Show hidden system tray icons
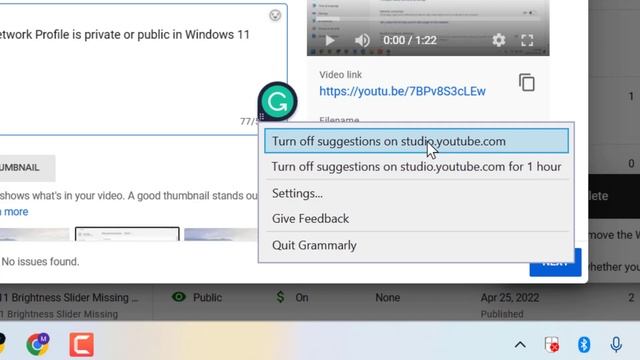This screenshot has width=640, height=360. 520,345
